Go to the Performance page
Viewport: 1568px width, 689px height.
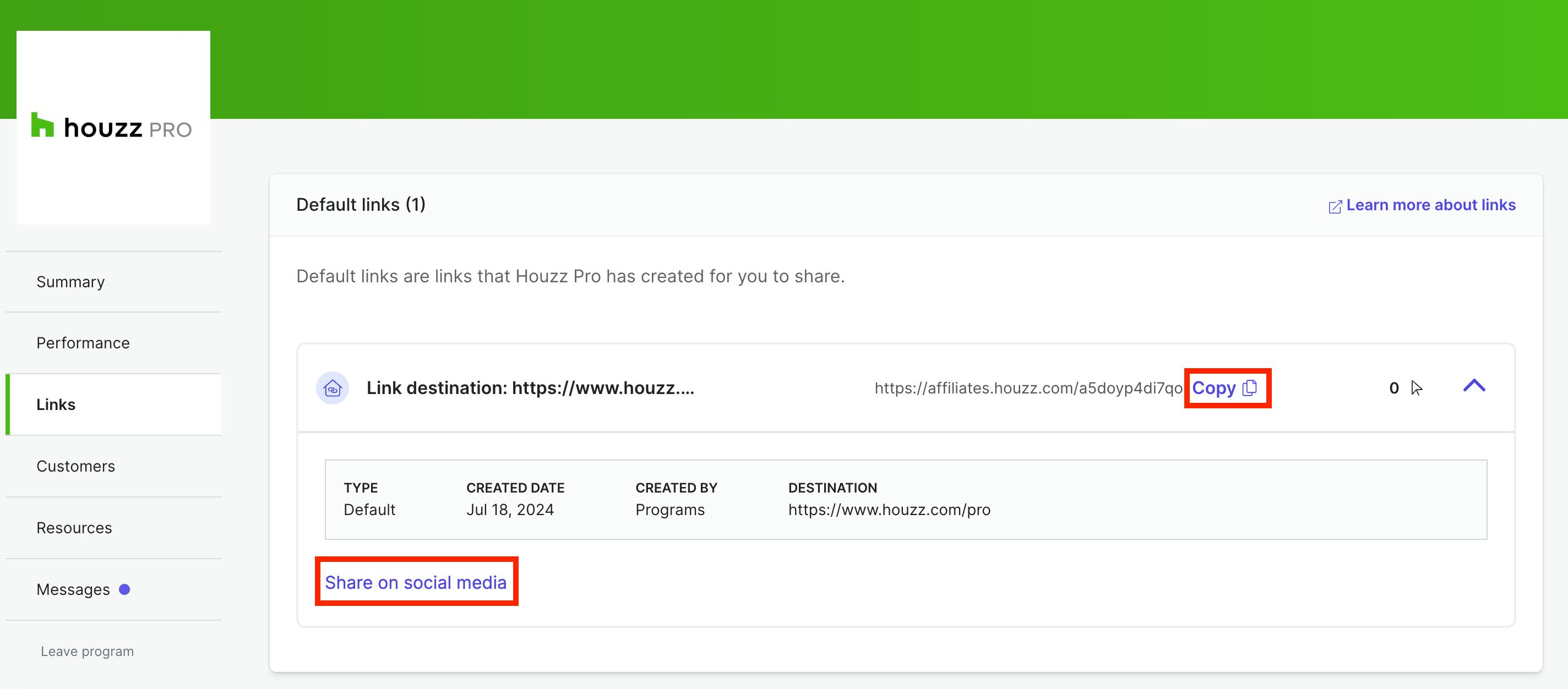(113, 343)
